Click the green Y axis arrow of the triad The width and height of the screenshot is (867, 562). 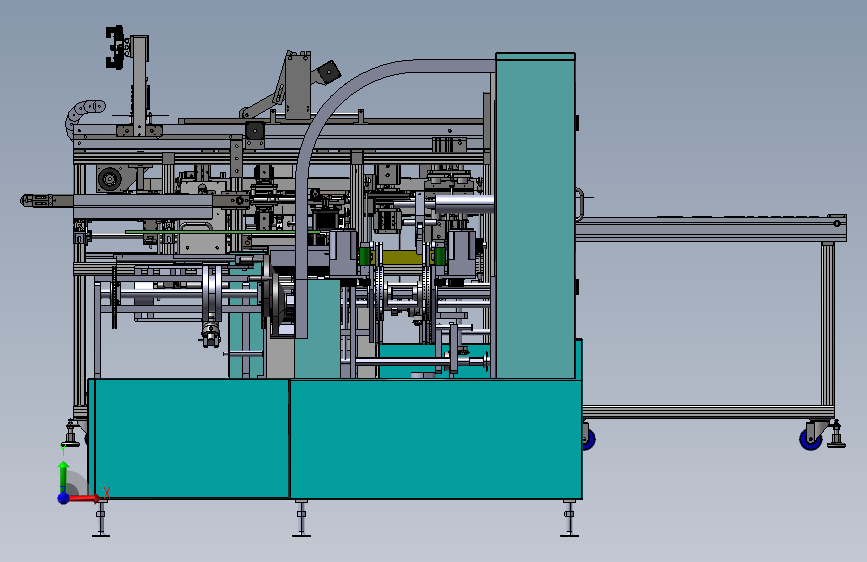[64, 475]
